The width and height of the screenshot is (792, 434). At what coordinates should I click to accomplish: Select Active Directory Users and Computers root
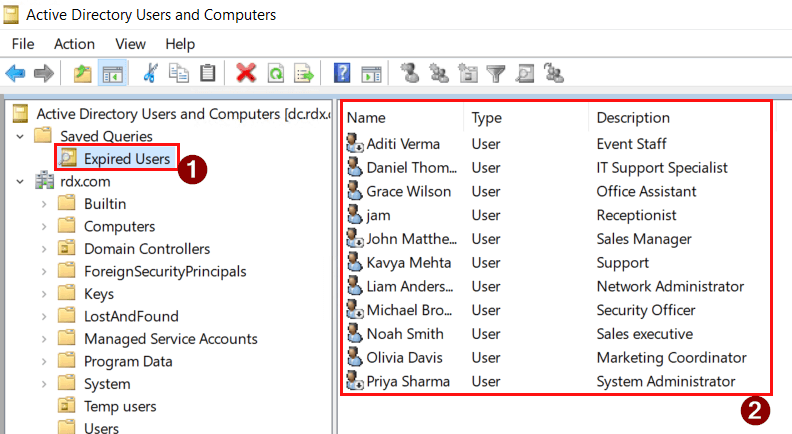click(x=183, y=114)
